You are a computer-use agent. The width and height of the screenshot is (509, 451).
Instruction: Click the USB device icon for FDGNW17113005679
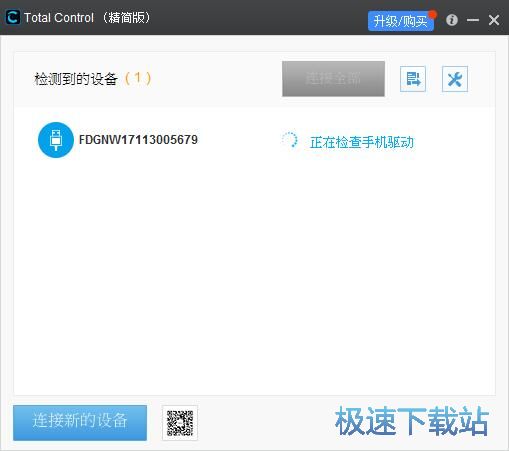click(56, 140)
